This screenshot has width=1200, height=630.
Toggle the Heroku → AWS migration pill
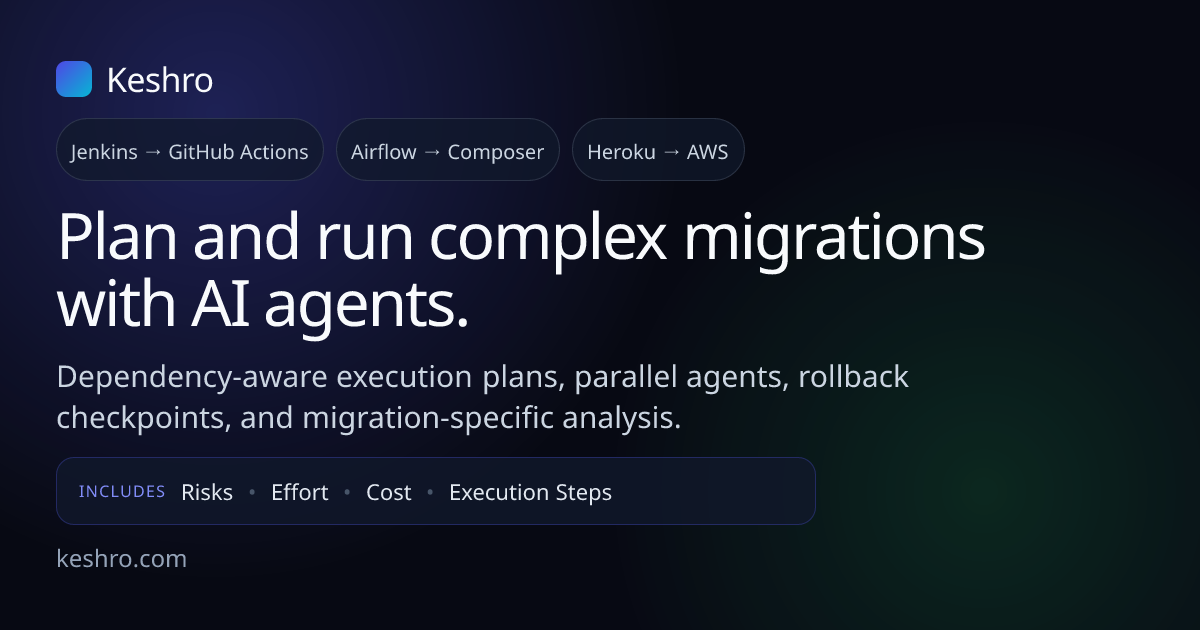pos(658,150)
